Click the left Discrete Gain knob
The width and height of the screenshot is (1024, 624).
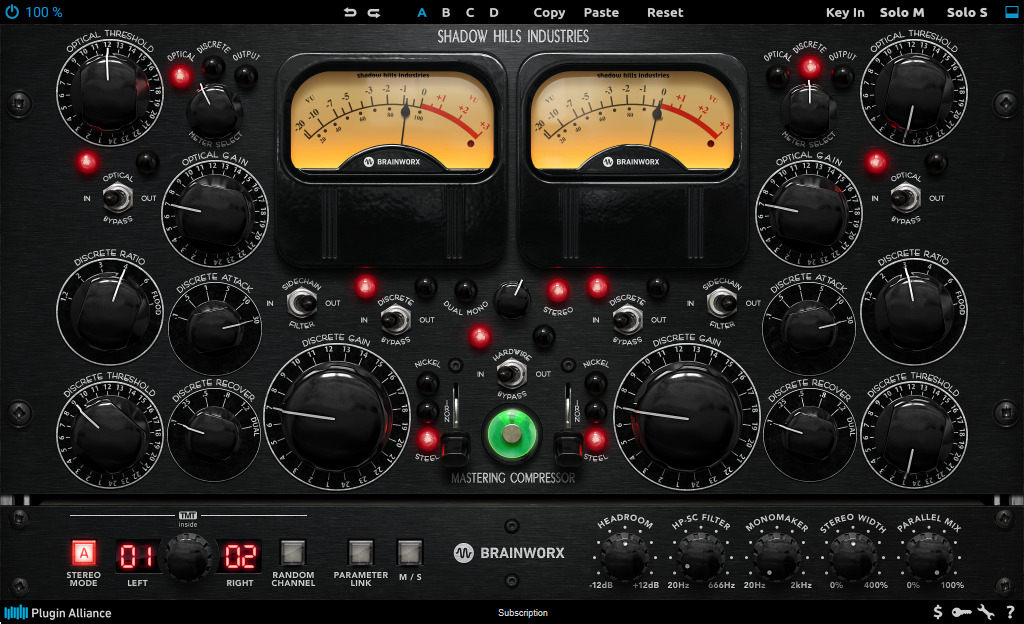tap(337, 418)
